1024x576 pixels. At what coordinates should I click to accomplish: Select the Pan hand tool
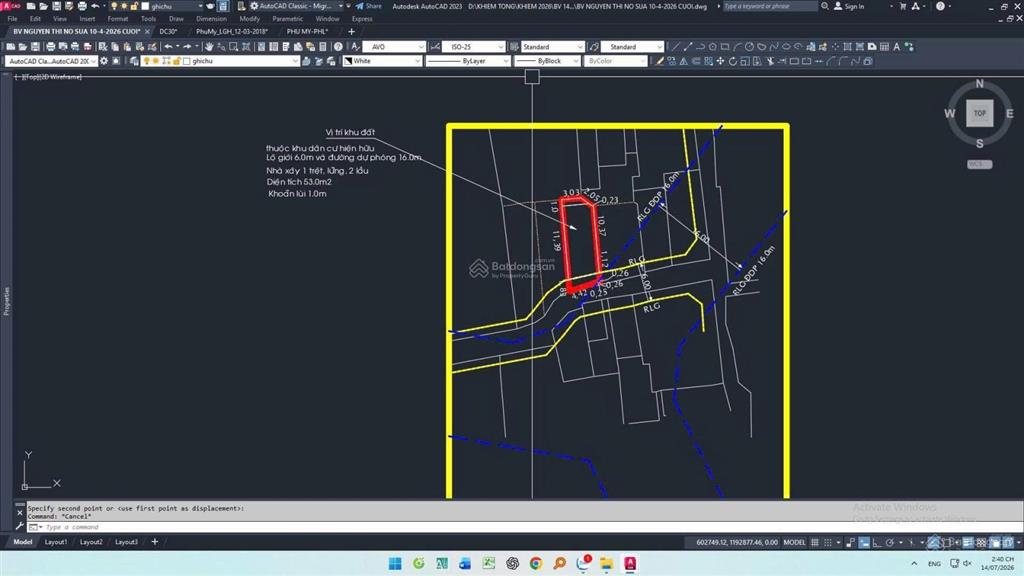(x=209, y=47)
